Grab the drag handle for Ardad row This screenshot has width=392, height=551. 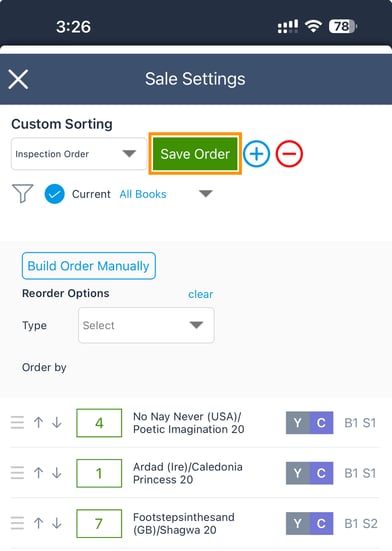point(17,473)
